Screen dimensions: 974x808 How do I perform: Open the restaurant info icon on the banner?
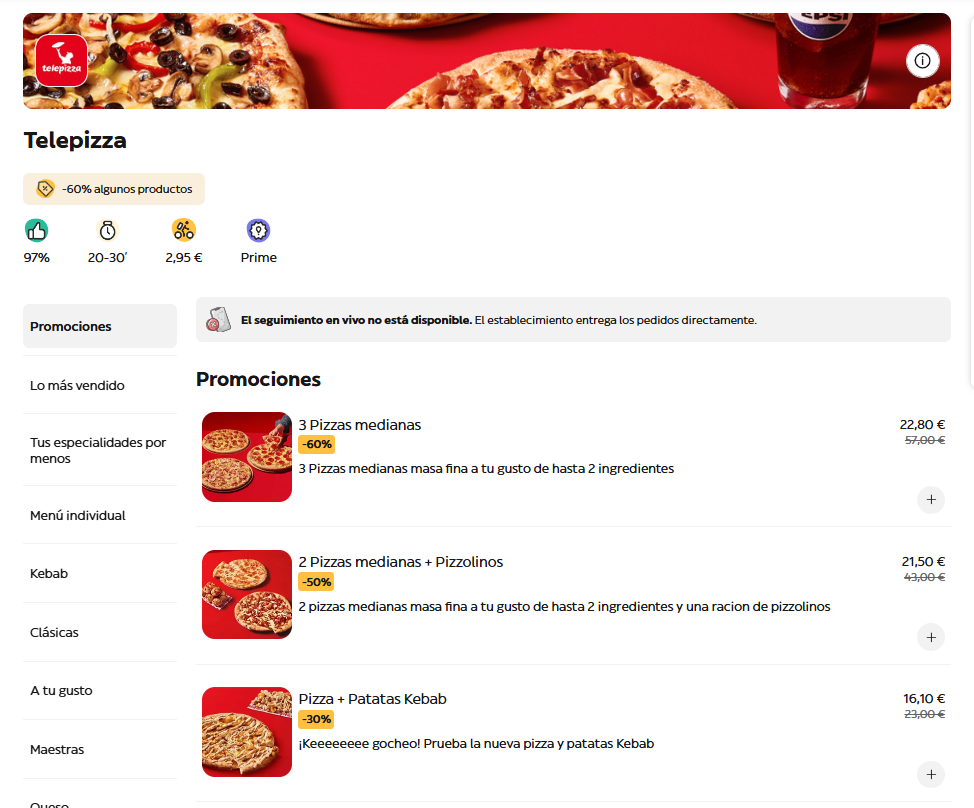tap(922, 61)
